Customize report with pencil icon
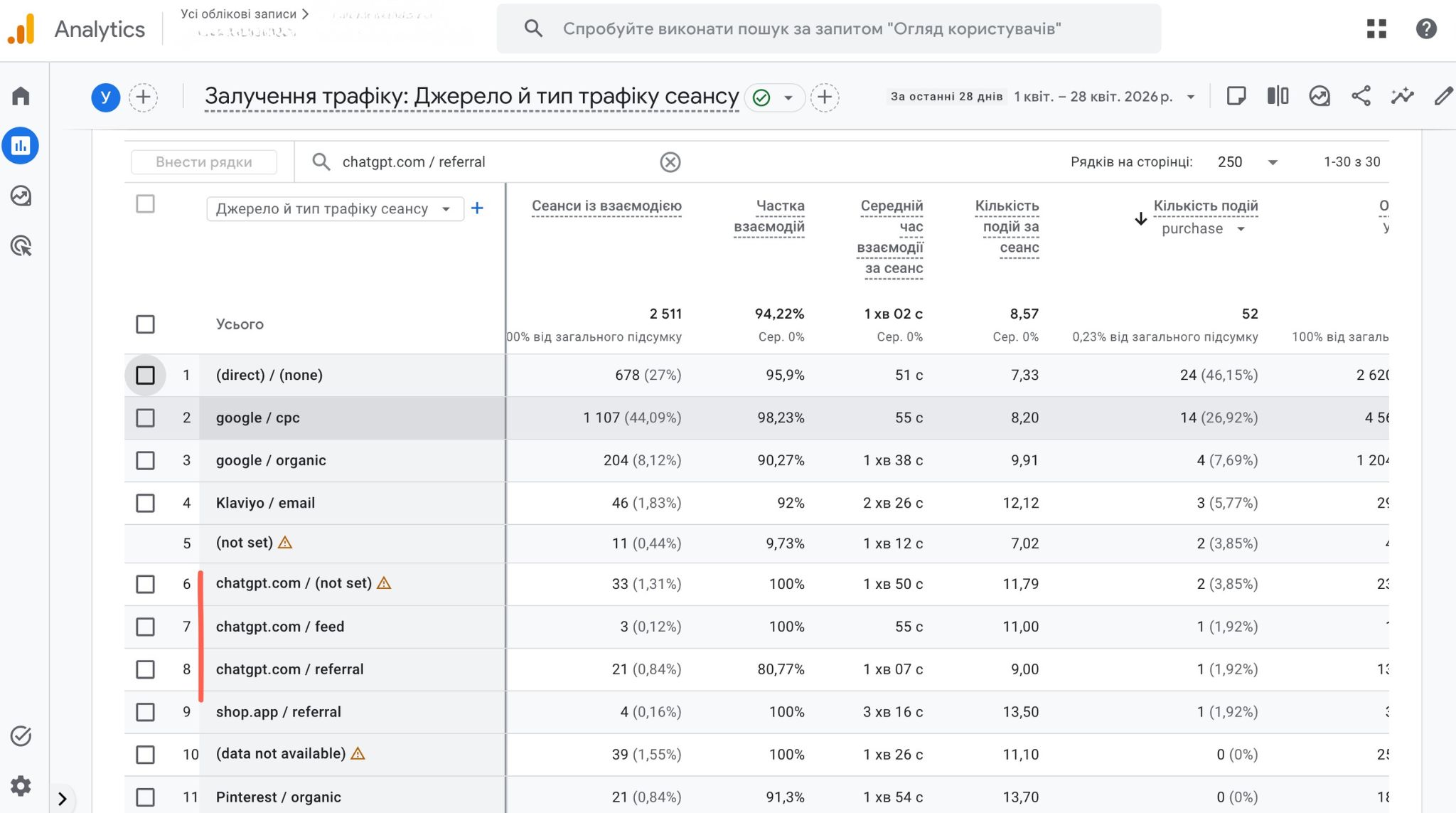This screenshot has width=1456, height=813. [1443, 96]
